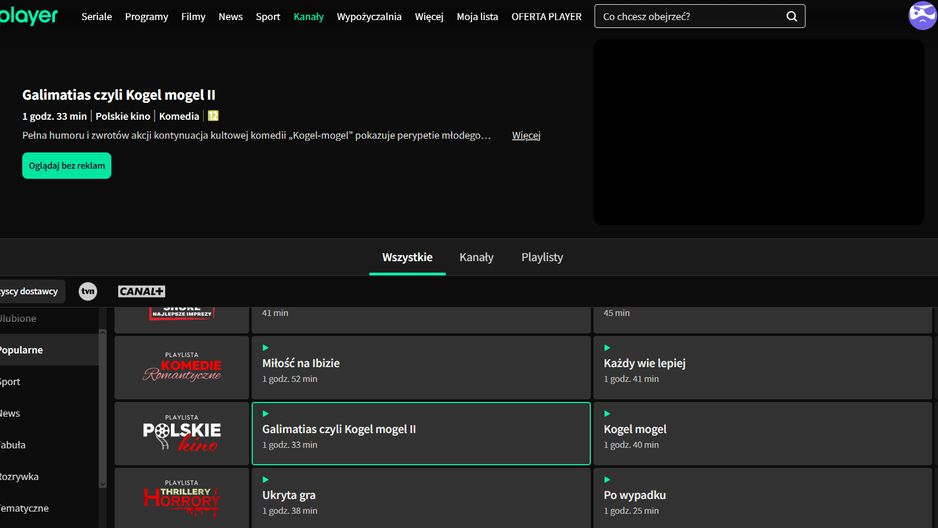Click the '41 min' program card
Viewport: 938px width, 528px height.
click(421, 320)
